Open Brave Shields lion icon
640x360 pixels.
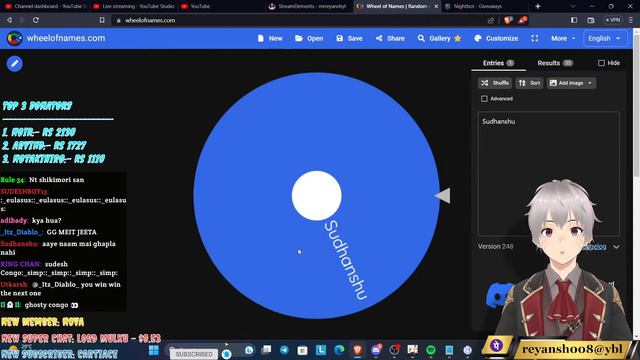click(x=508, y=20)
